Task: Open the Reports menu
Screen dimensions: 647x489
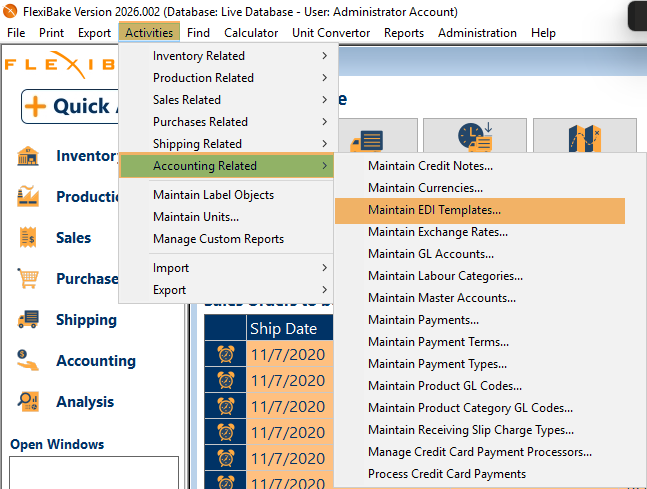Action: pos(404,33)
